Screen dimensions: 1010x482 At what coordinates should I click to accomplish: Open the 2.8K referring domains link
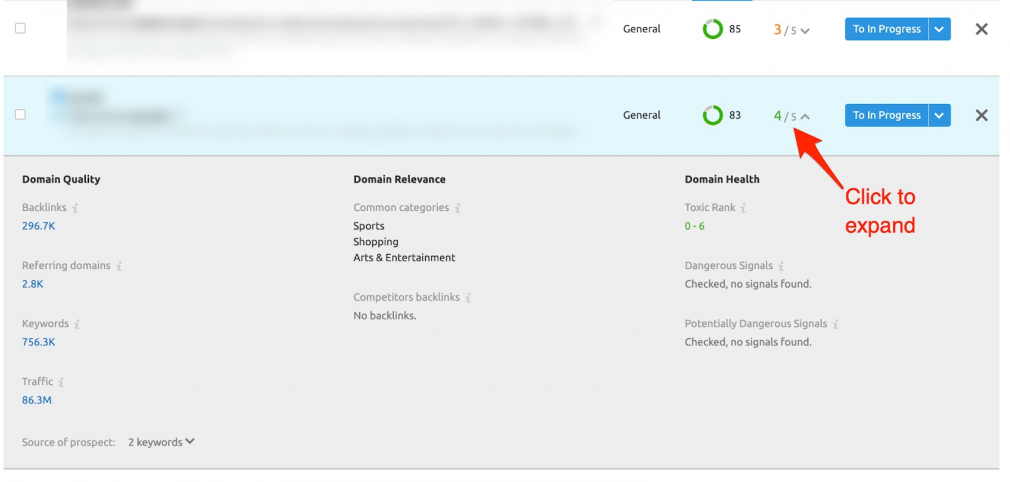coord(33,284)
